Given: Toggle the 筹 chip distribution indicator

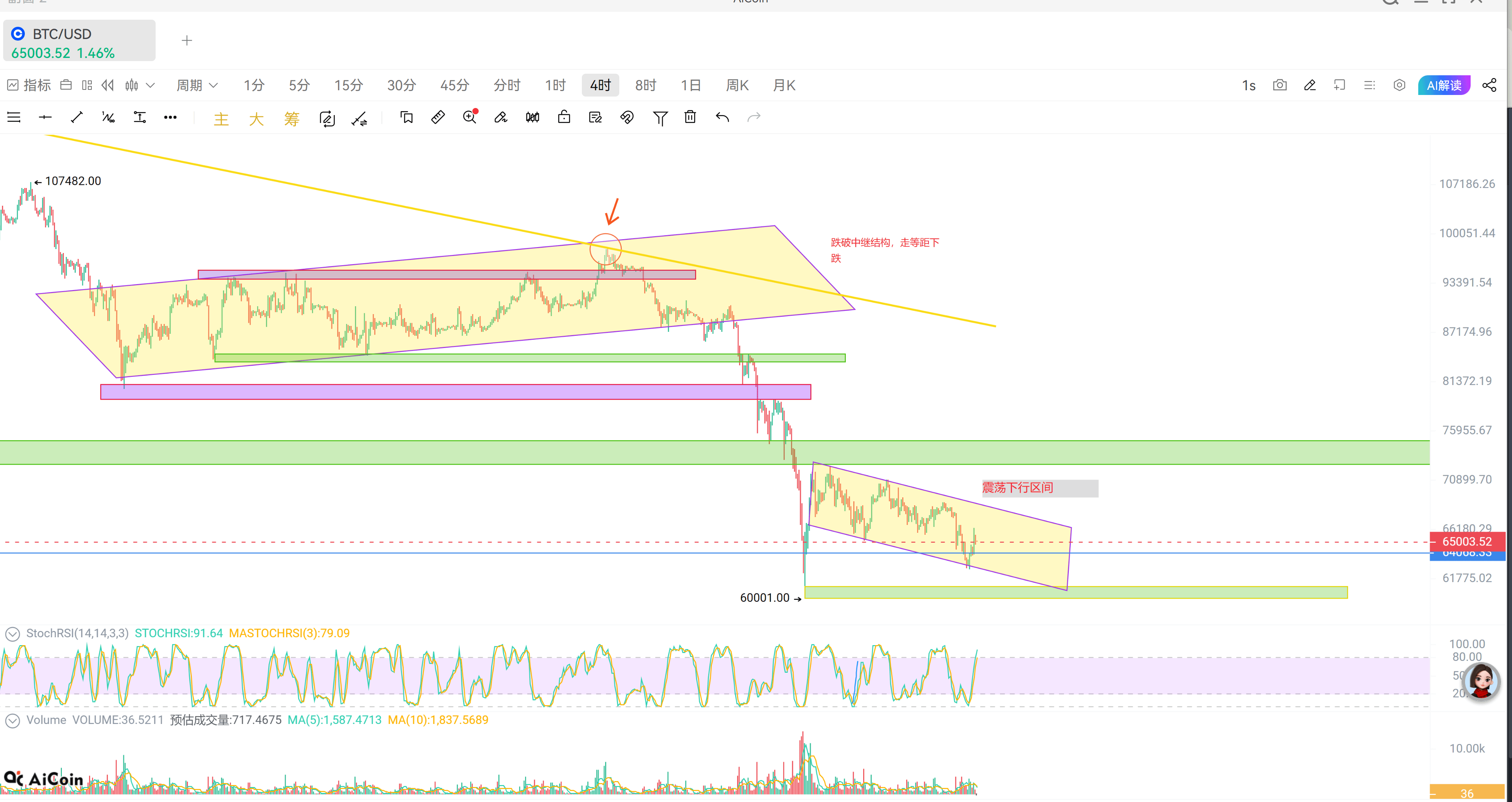Looking at the screenshot, I should point(292,119).
